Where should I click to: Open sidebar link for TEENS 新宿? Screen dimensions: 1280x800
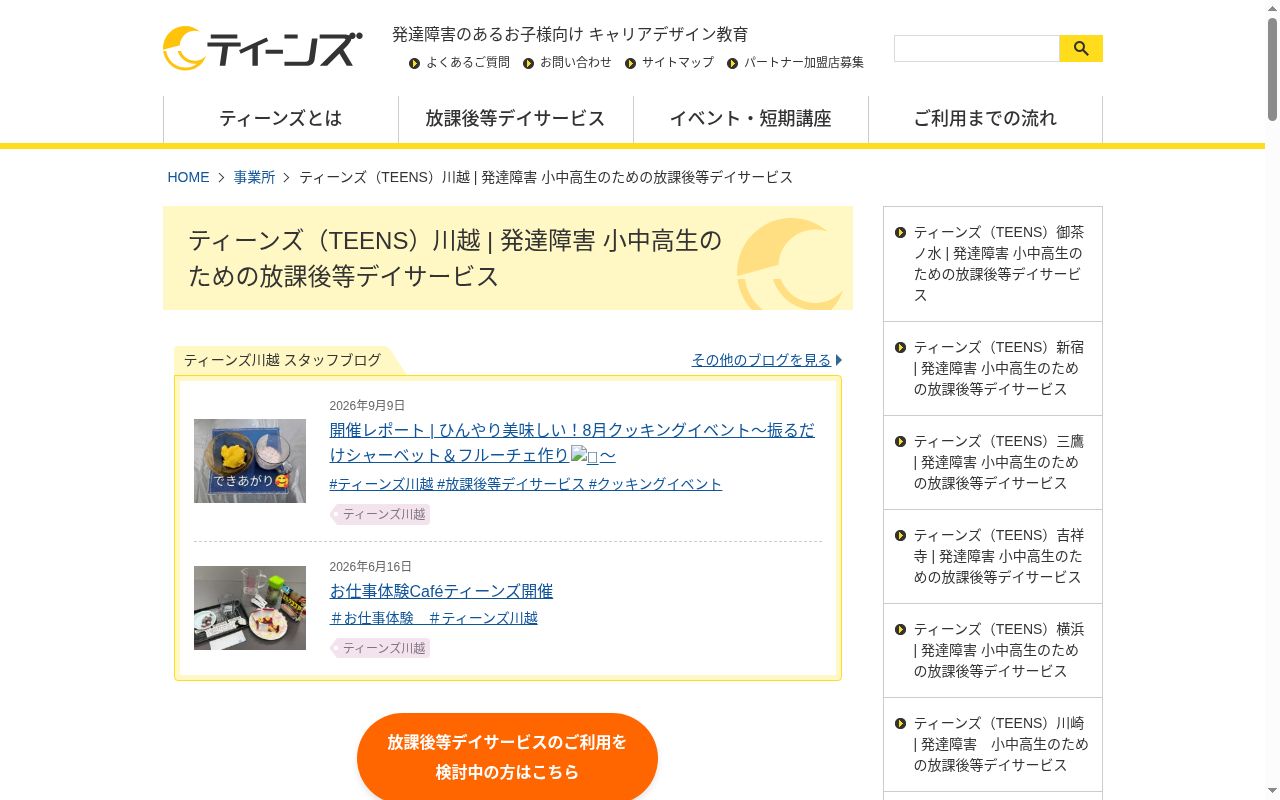(993, 368)
